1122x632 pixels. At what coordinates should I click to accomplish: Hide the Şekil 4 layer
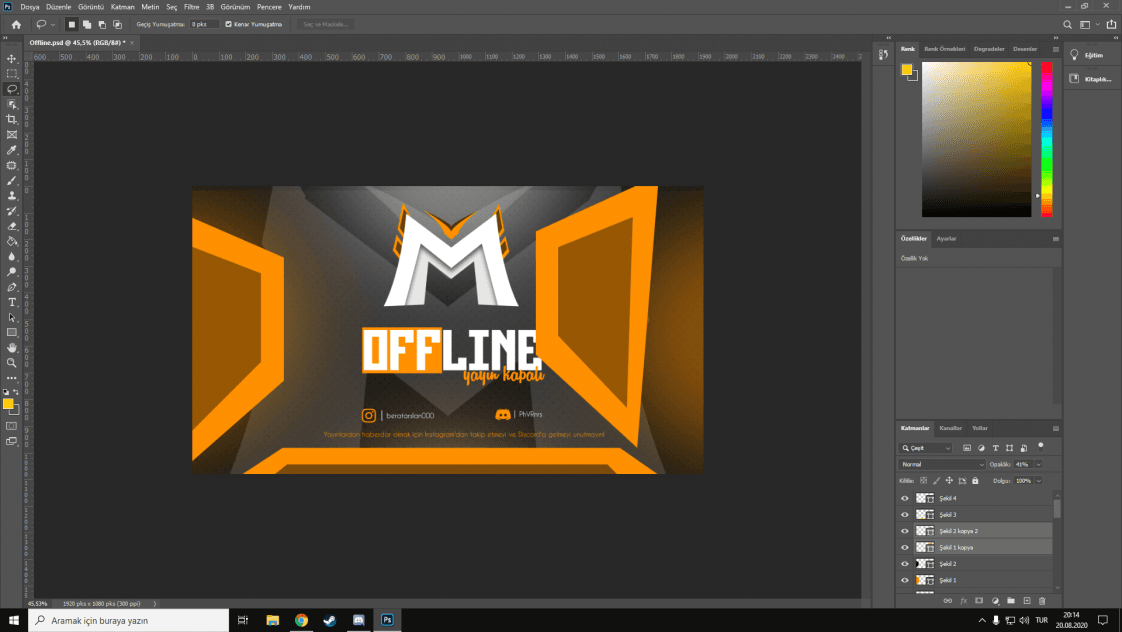click(904, 498)
